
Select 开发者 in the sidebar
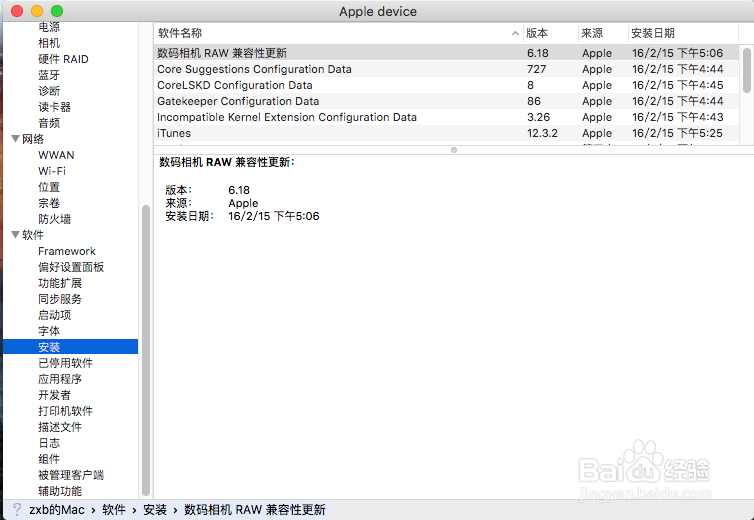[54, 395]
